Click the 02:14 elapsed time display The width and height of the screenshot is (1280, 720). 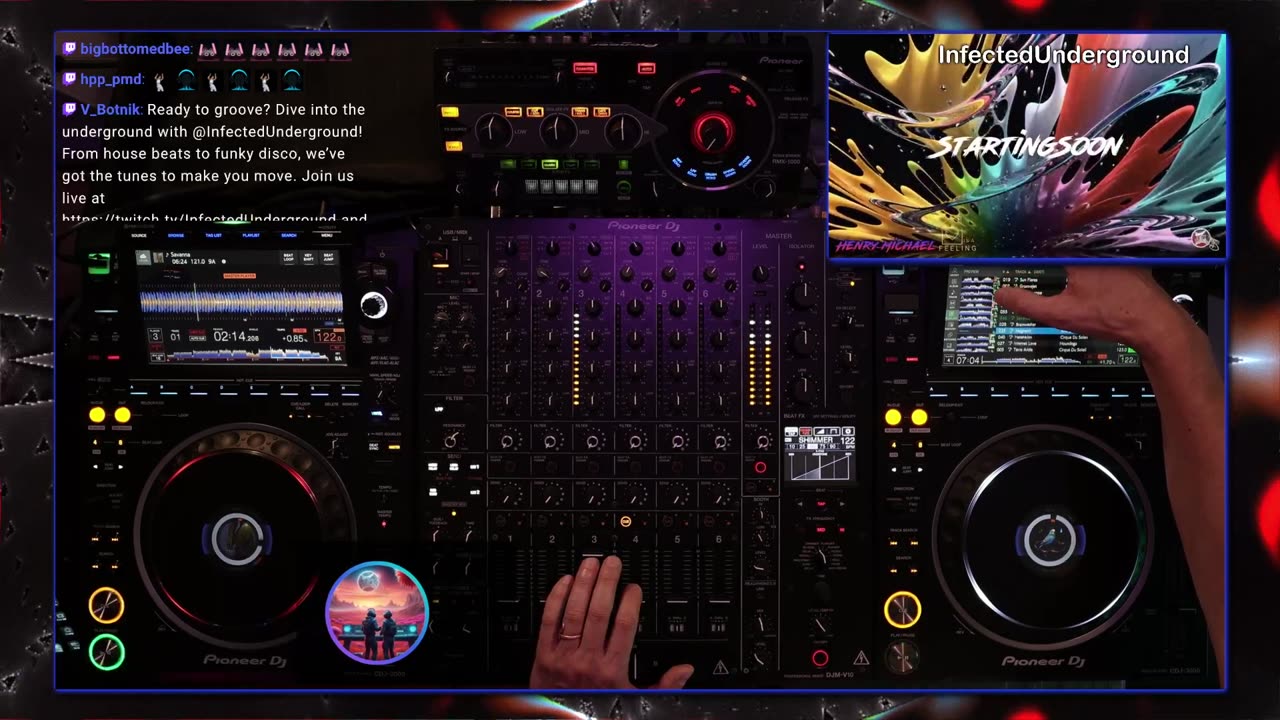pyautogui.click(x=235, y=337)
